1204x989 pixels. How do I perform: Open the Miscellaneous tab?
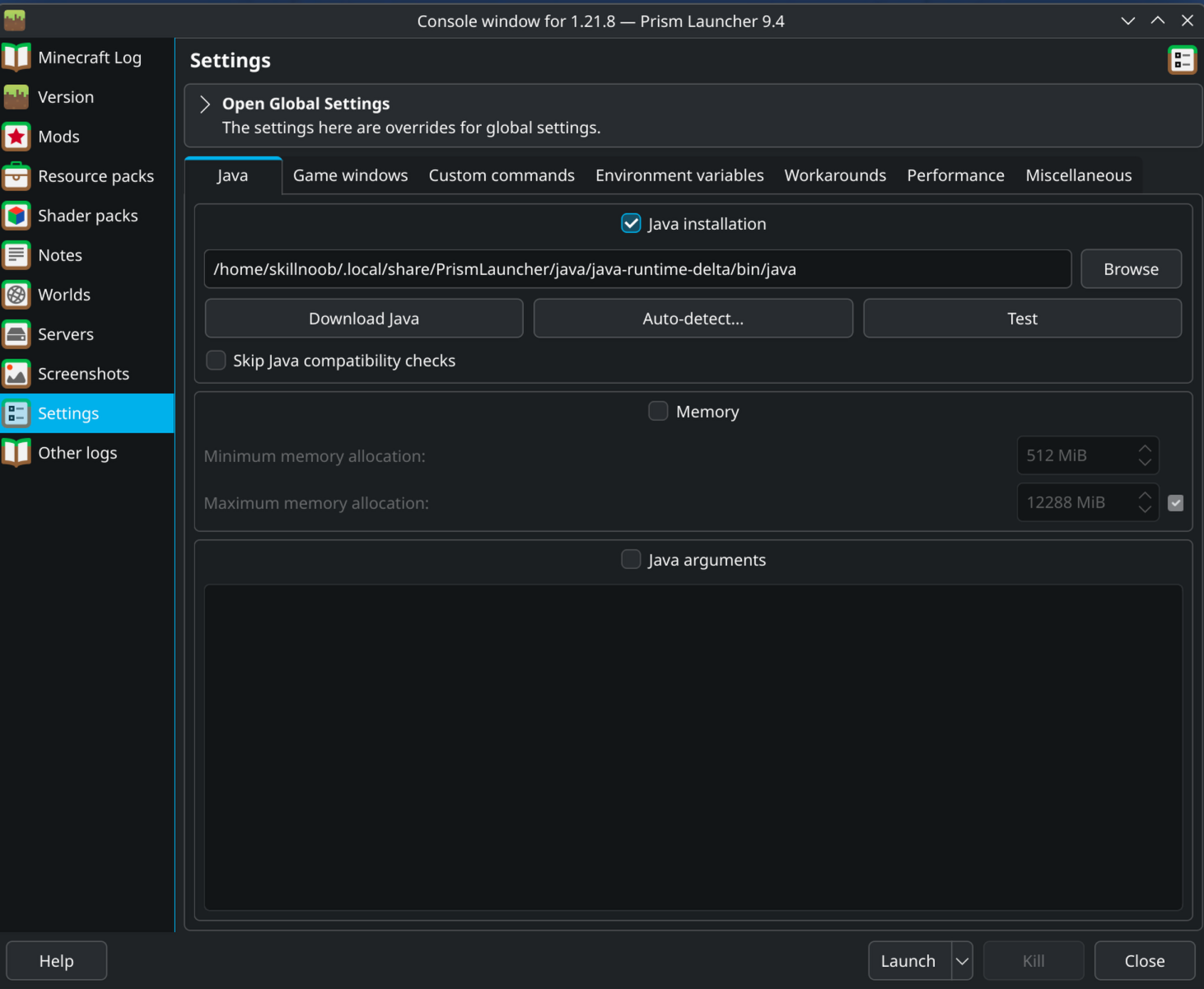point(1079,175)
